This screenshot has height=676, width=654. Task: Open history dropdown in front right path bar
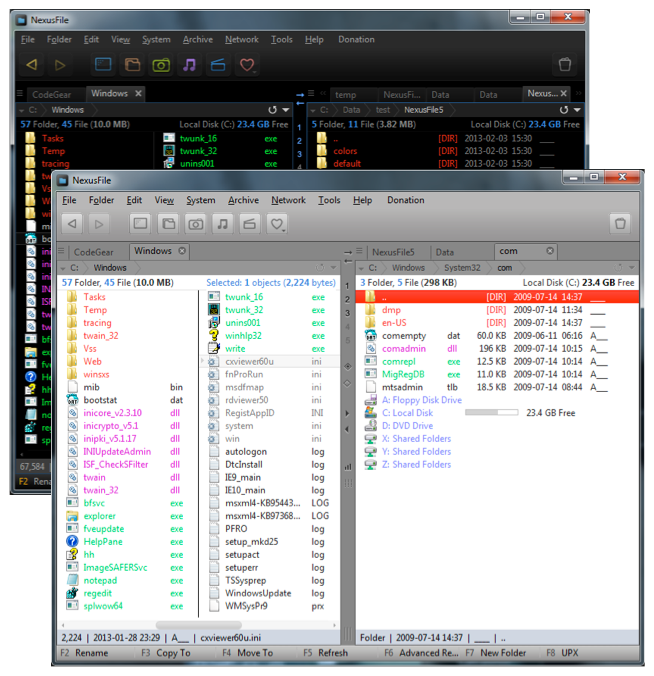(x=632, y=268)
